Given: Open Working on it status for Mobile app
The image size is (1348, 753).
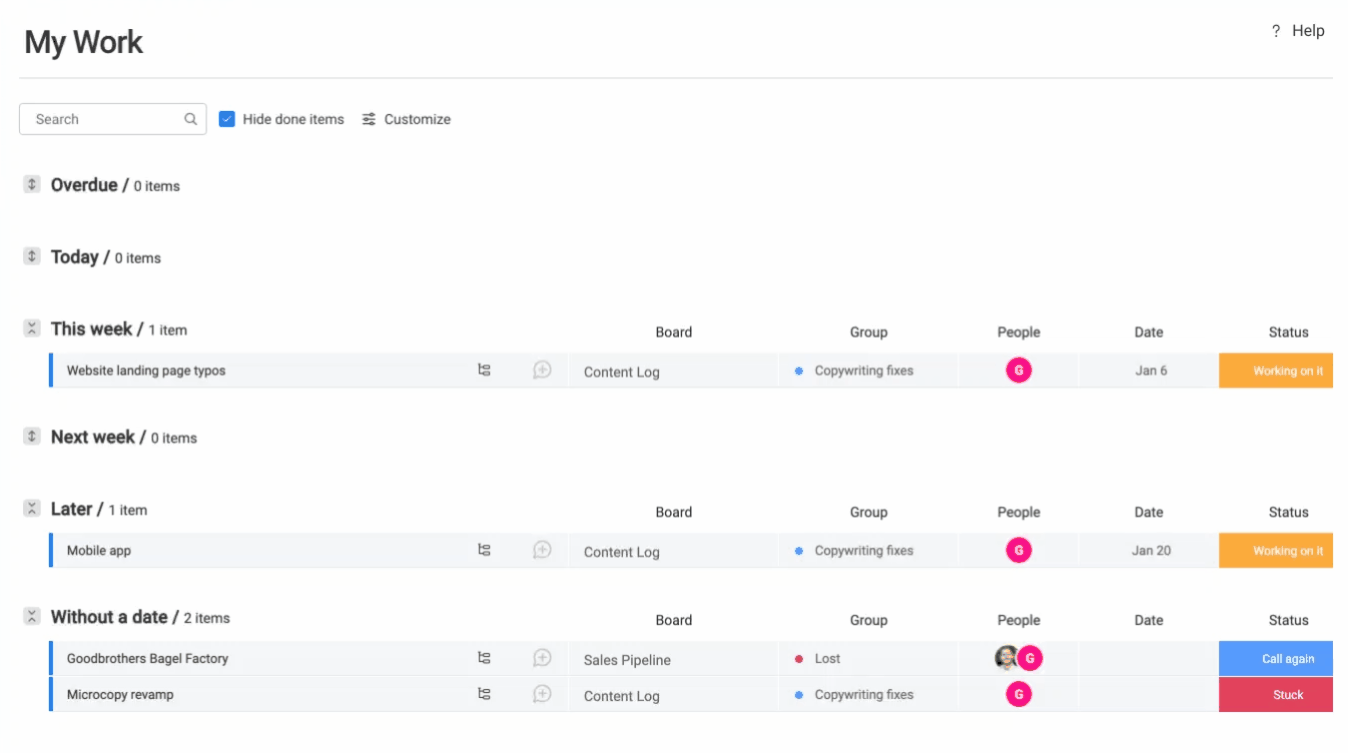Looking at the screenshot, I should point(1276,550).
